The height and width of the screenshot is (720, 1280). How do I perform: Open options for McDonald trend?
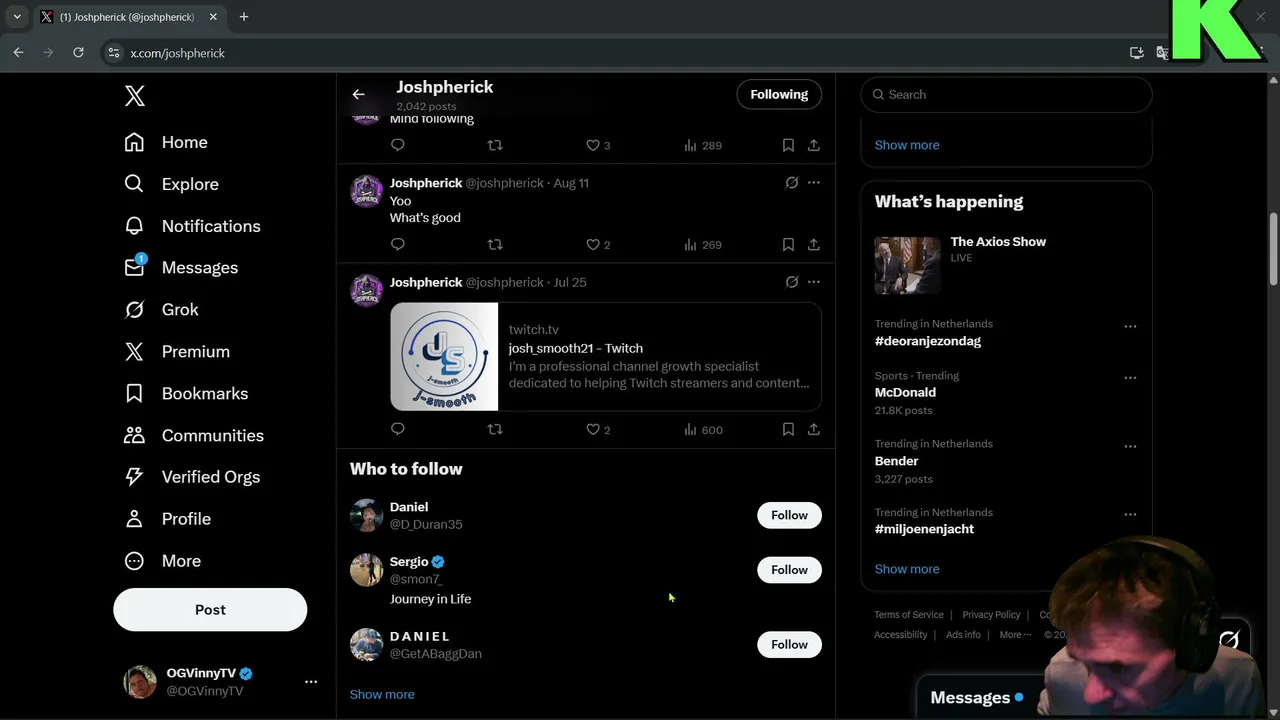coord(1130,378)
